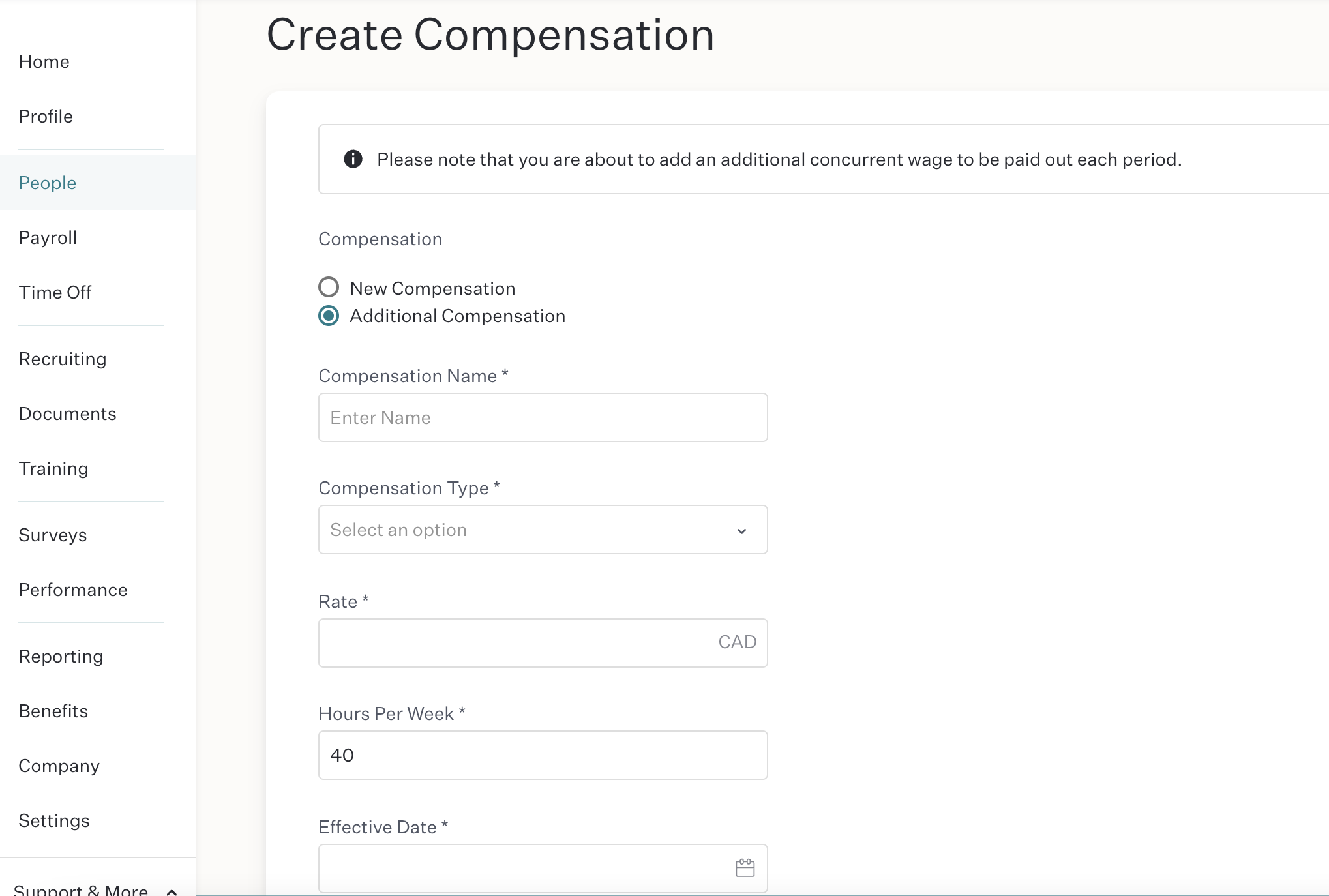Click the Rate input field

(543, 643)
